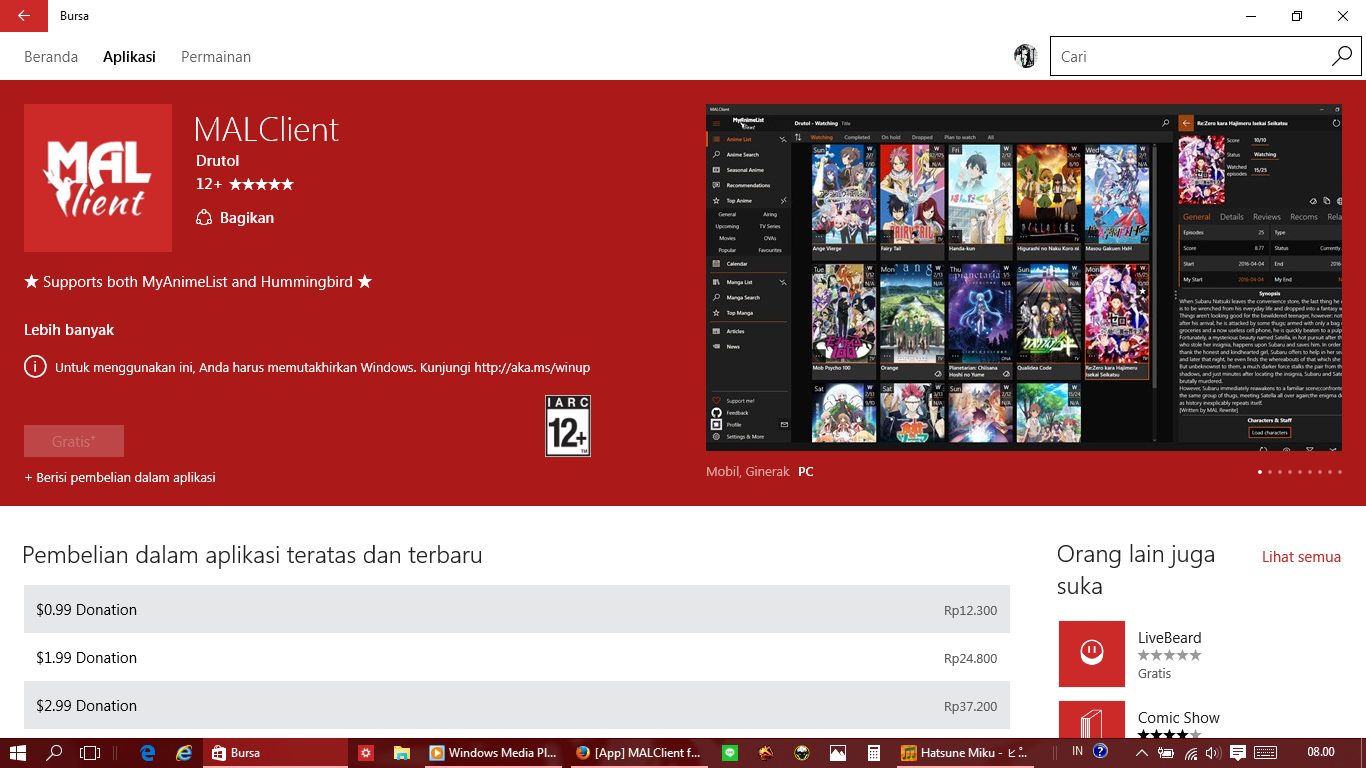Open the LiveBeard app icon
This screenshot has width=1366, height=768.
(x=1091, y=654)
